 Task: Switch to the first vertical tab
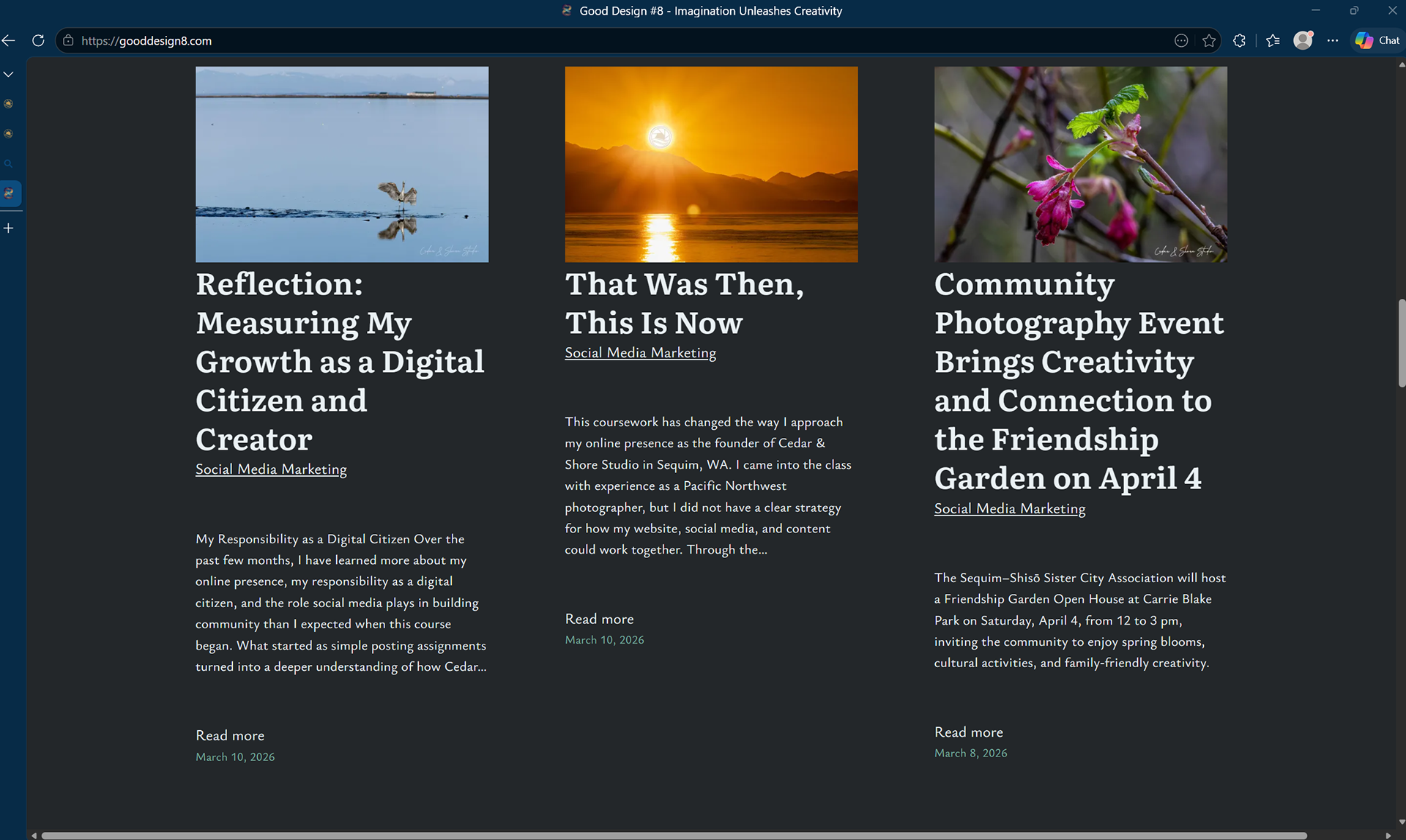click(x=9, y=104)
